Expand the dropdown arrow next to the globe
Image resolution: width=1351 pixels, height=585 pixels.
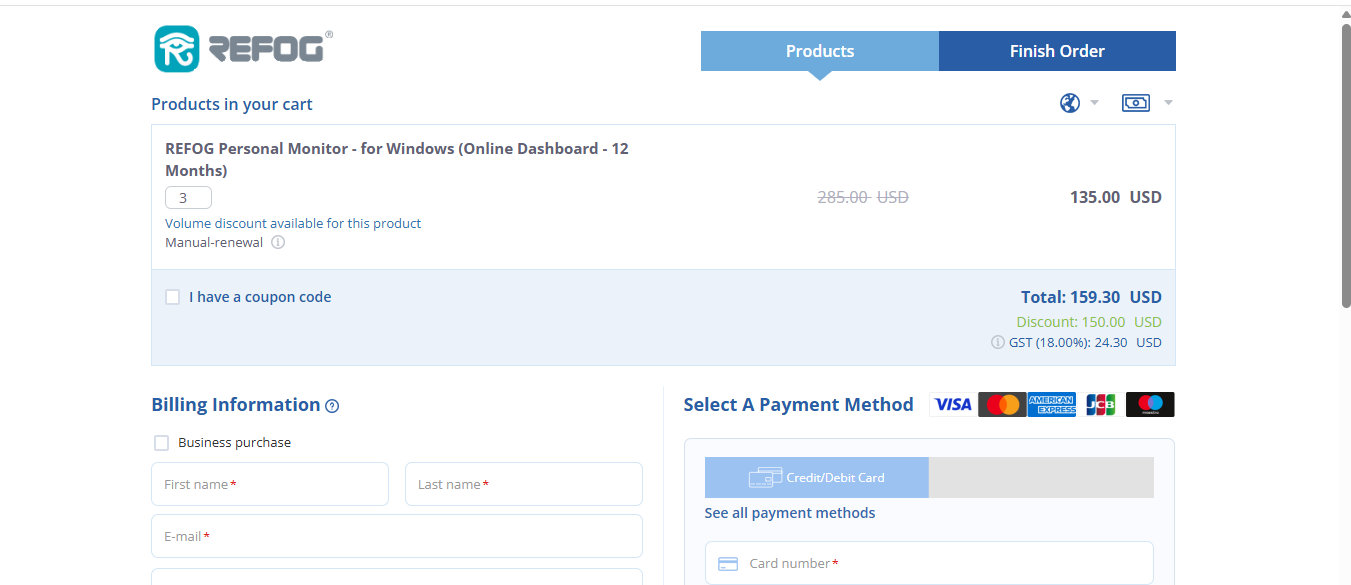[1094, 103]
